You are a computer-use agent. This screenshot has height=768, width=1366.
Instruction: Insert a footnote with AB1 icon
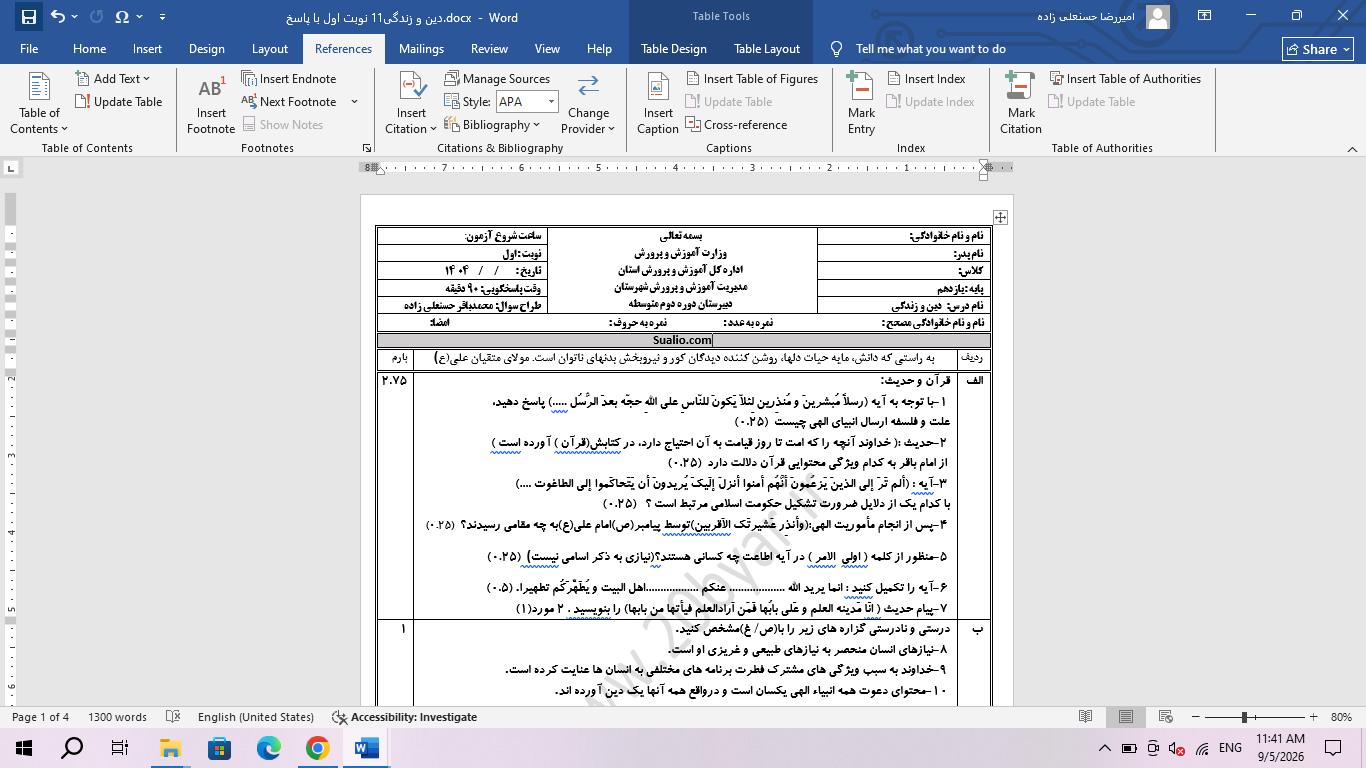[211, 89]
